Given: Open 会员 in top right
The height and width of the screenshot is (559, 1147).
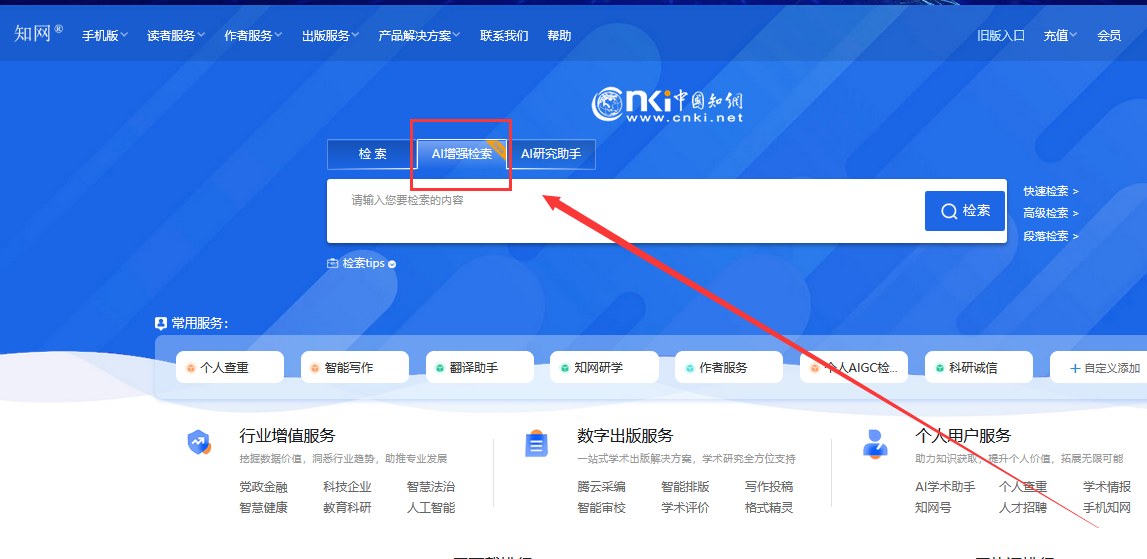Looking at the screenshot, I should pyautogui.click(x=1109, y=35).
